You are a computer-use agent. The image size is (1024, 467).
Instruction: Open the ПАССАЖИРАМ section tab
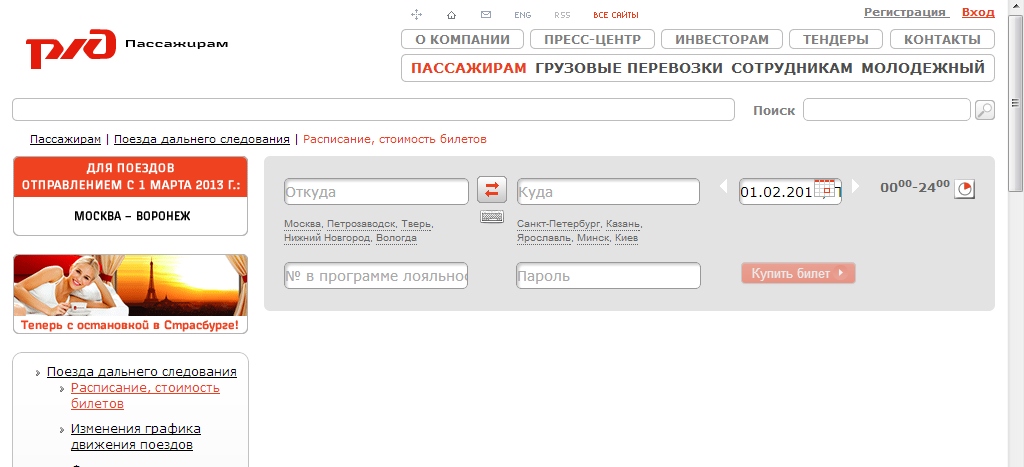click(468, 69)
